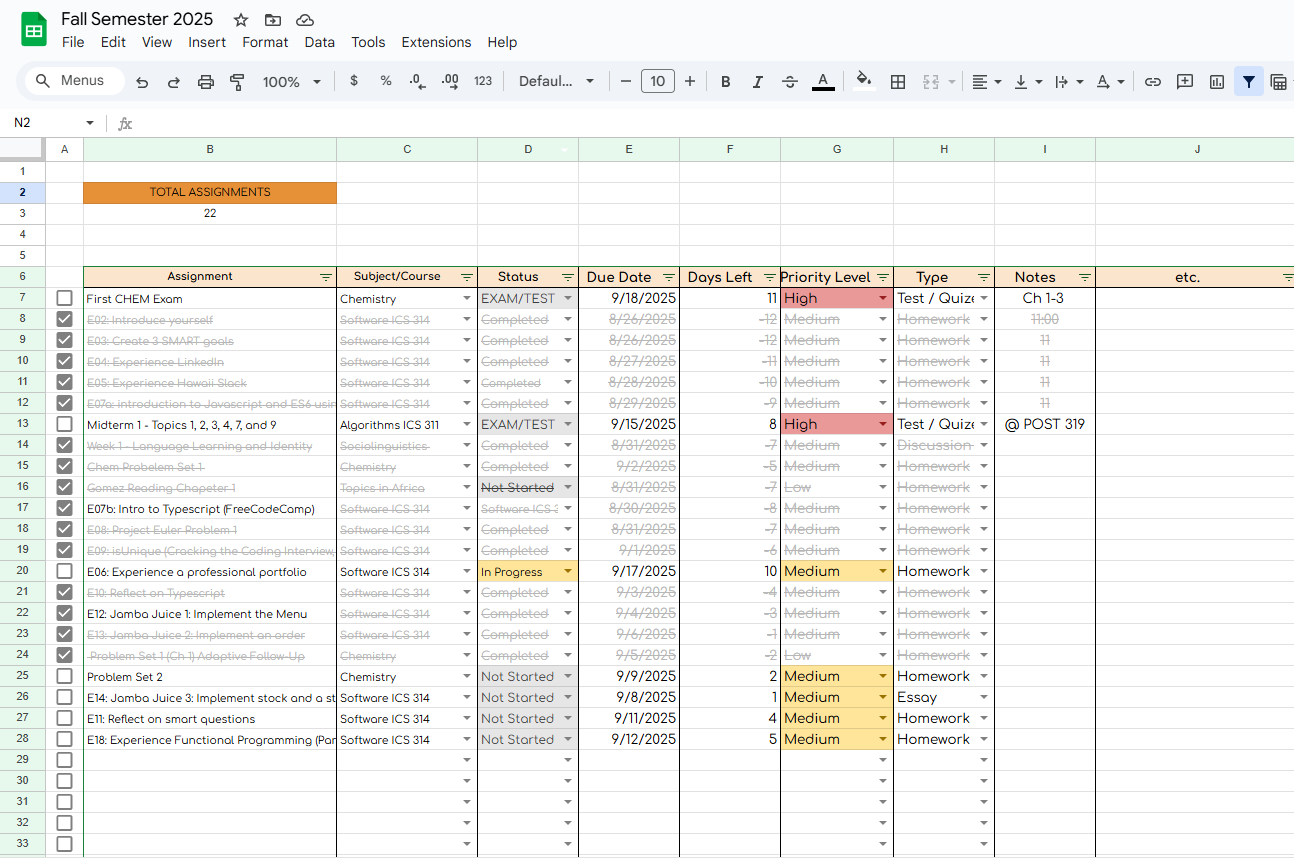Open the Extensions menu

(436, 42)
